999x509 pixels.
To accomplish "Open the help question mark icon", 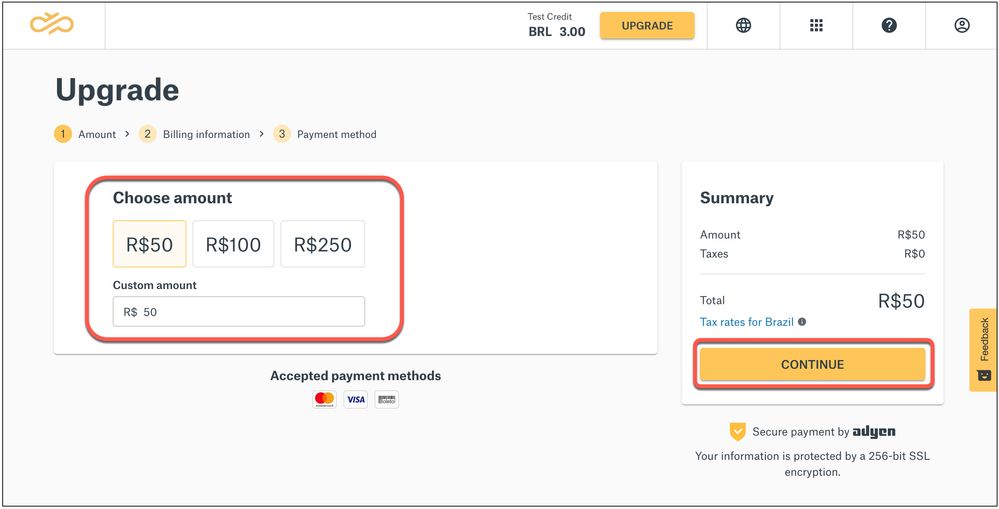I will pyautogui.click(x=889, y=25).
